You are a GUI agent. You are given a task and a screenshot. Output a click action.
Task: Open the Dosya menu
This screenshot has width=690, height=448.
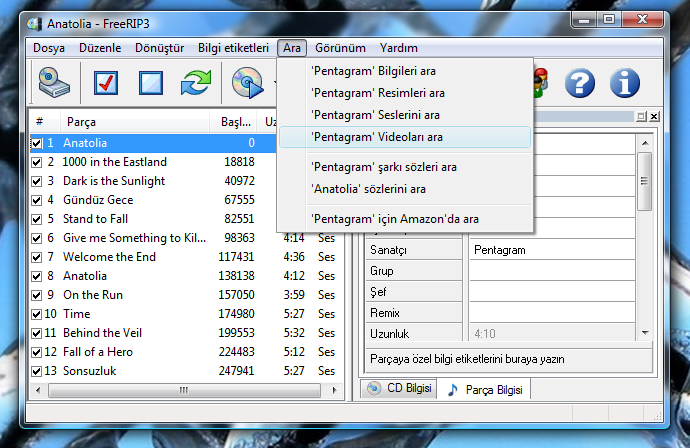tap(49, 48)
